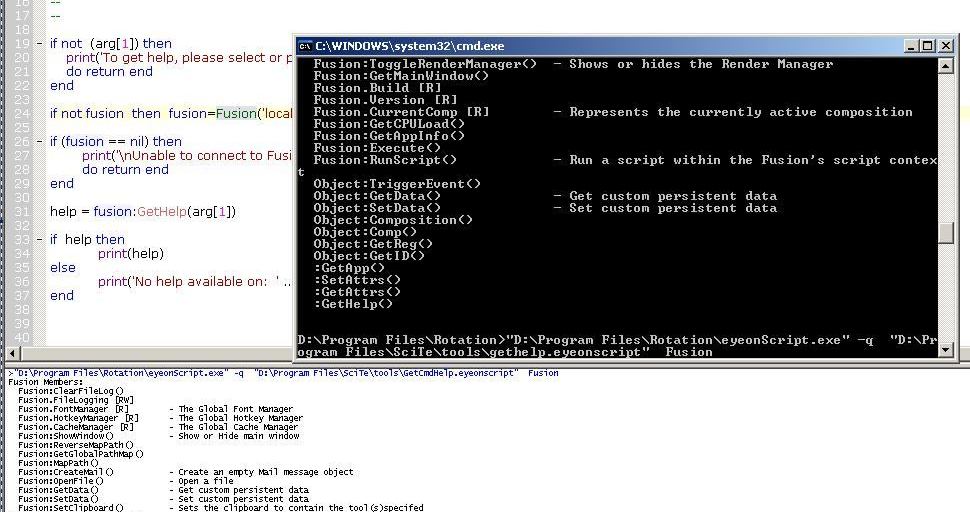Click 'Fusion.CurrentComp [R]' in the cmd window
Screen dimensions: 970x512
(x=401, y=112)
